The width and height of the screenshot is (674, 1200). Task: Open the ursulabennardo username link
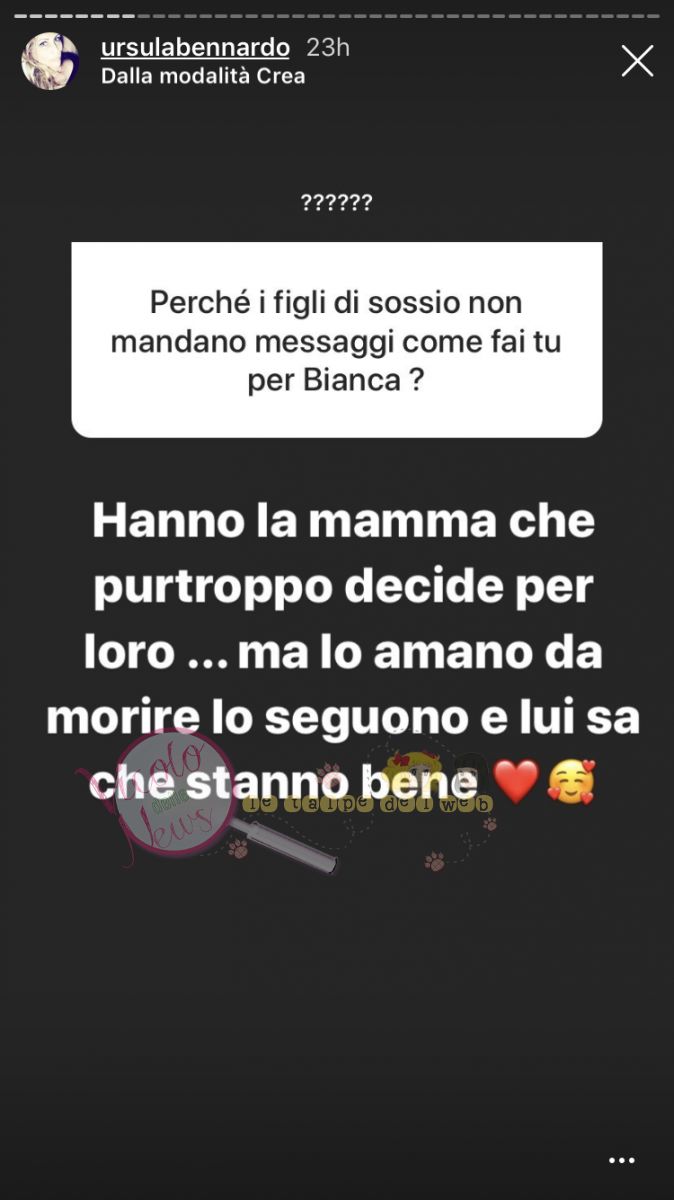[x=195, y=47]
